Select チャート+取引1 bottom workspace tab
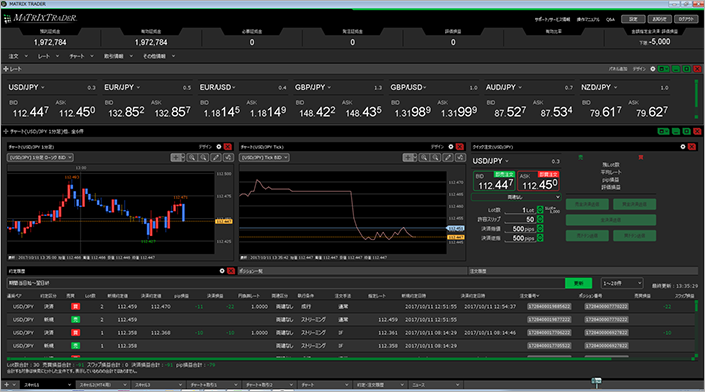705x392 pixels. [213, 385]
